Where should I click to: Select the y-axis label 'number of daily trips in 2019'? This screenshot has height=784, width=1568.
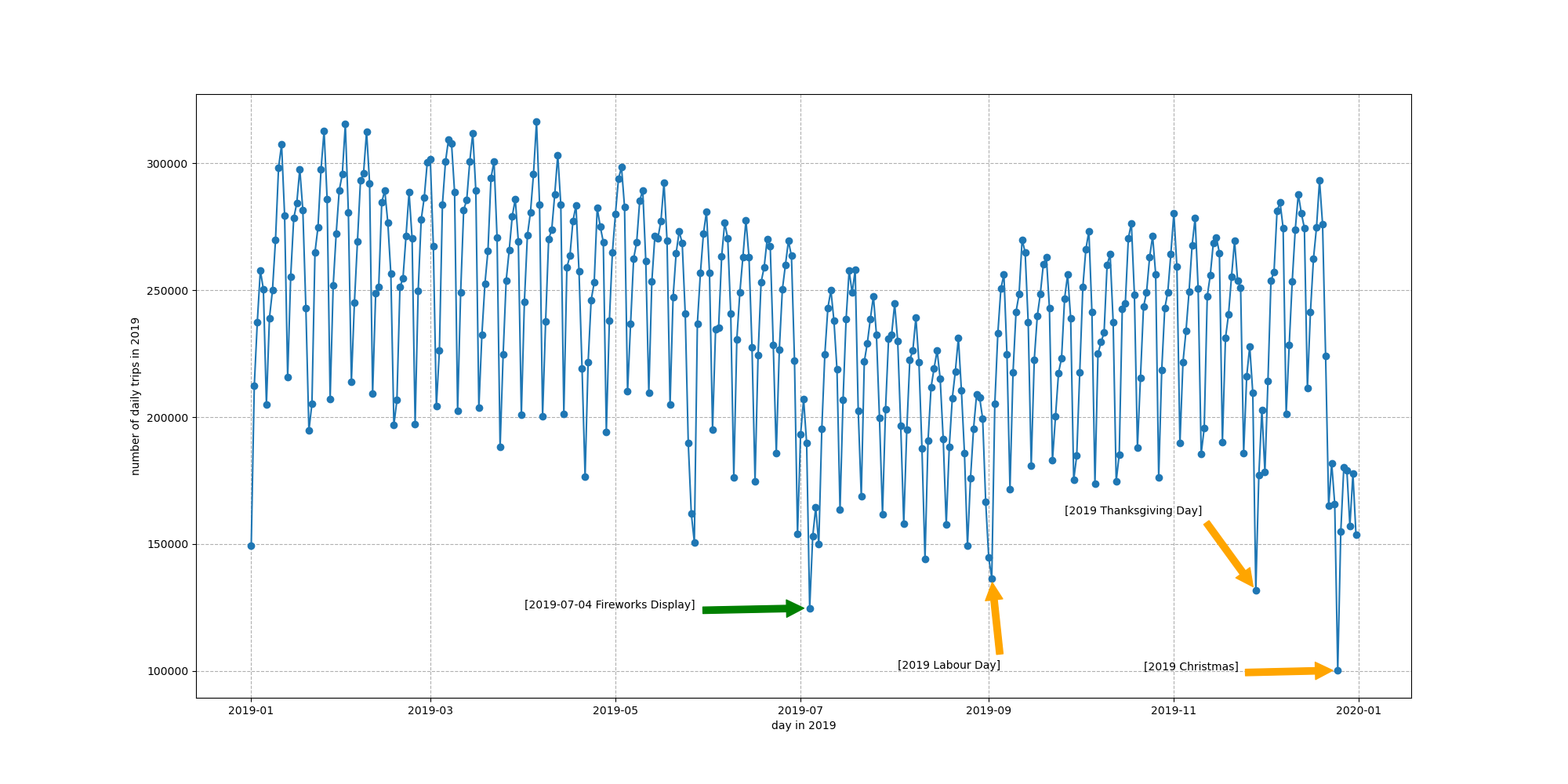[135, 396]
